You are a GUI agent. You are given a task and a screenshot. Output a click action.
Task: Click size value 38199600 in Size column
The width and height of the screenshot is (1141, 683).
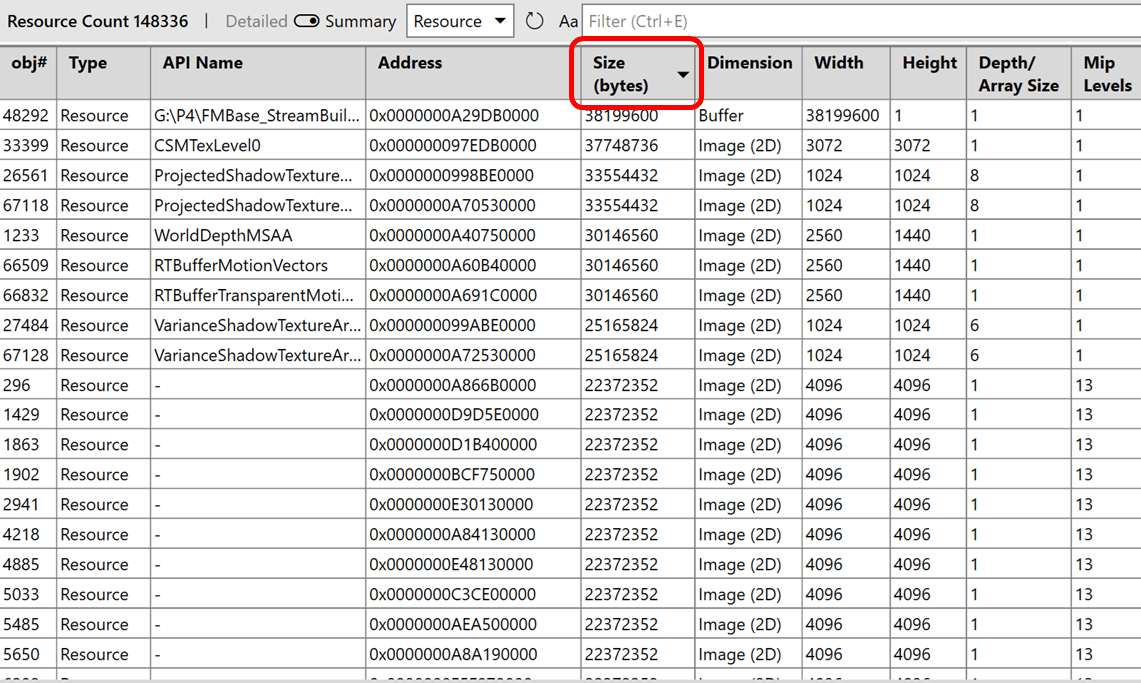[x=621, y=116]
